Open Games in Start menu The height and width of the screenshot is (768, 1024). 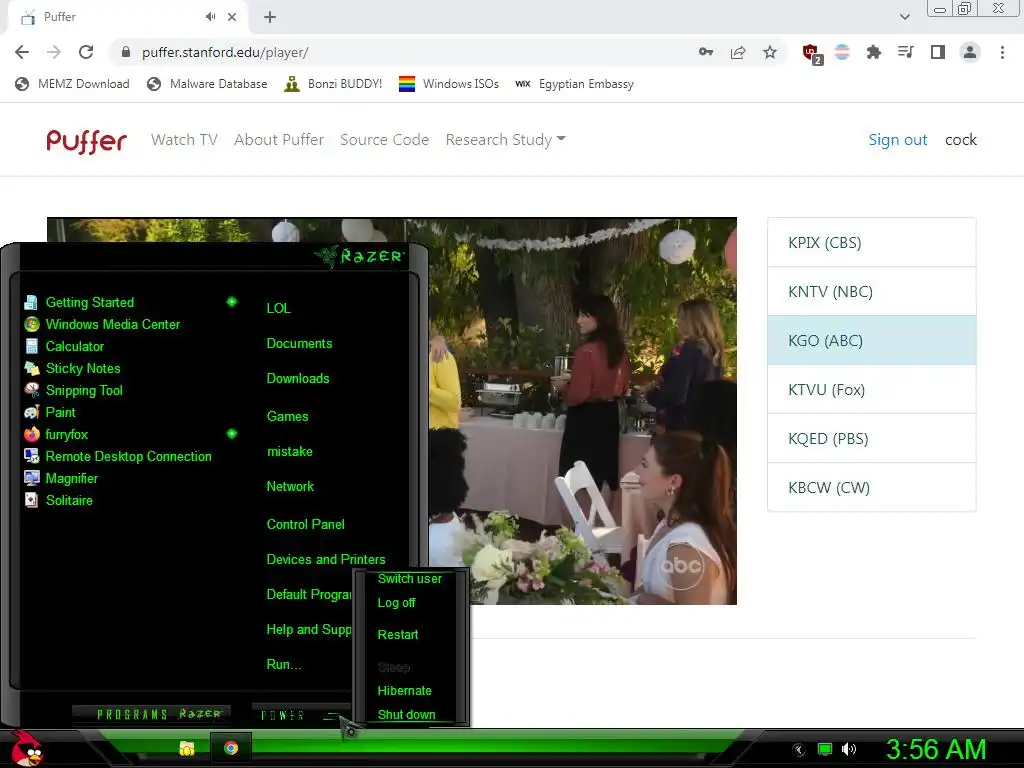click(x=287, y=417)
